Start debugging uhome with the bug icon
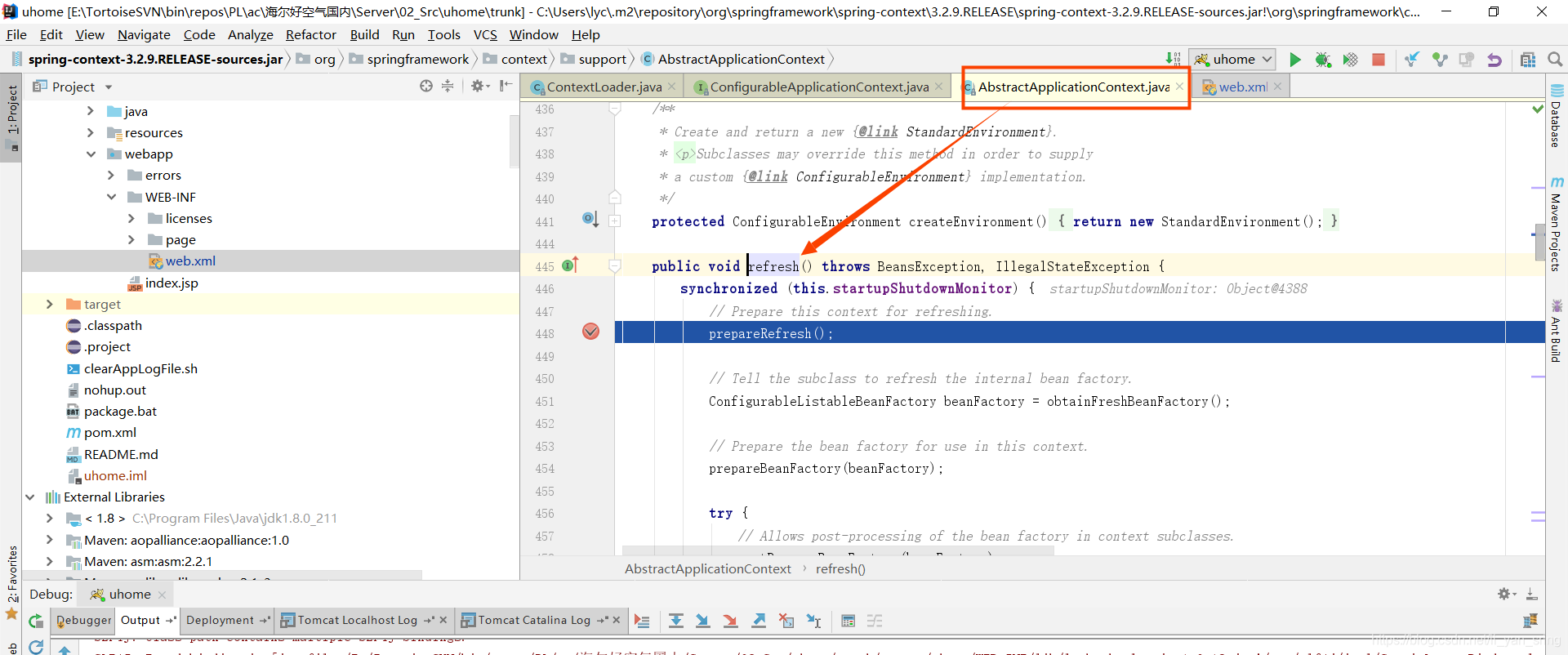Screen dimensions: 1568x655 click(x=1323, y=60)
